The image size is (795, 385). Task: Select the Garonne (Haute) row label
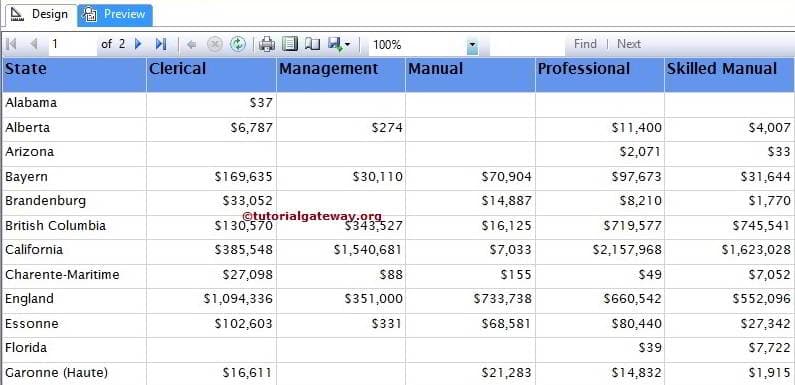click(x=56, y=373)
